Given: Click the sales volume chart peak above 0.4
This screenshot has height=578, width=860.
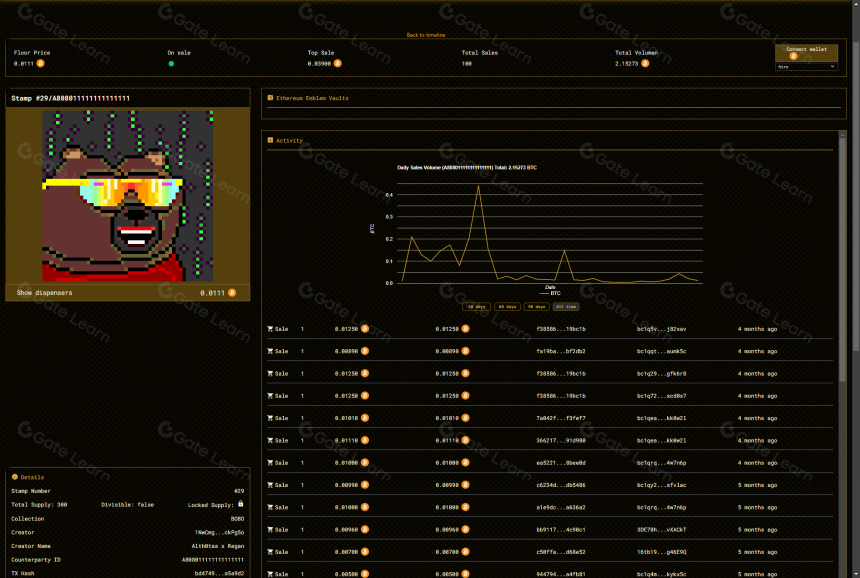Looking at the screenshot, I should click(x=478, y=186).
